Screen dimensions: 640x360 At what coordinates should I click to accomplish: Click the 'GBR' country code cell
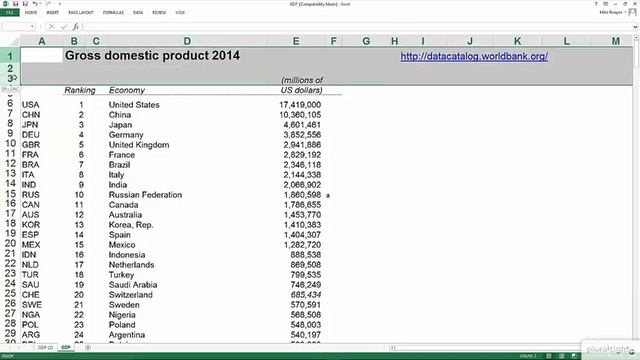click(x=31, y=145)
